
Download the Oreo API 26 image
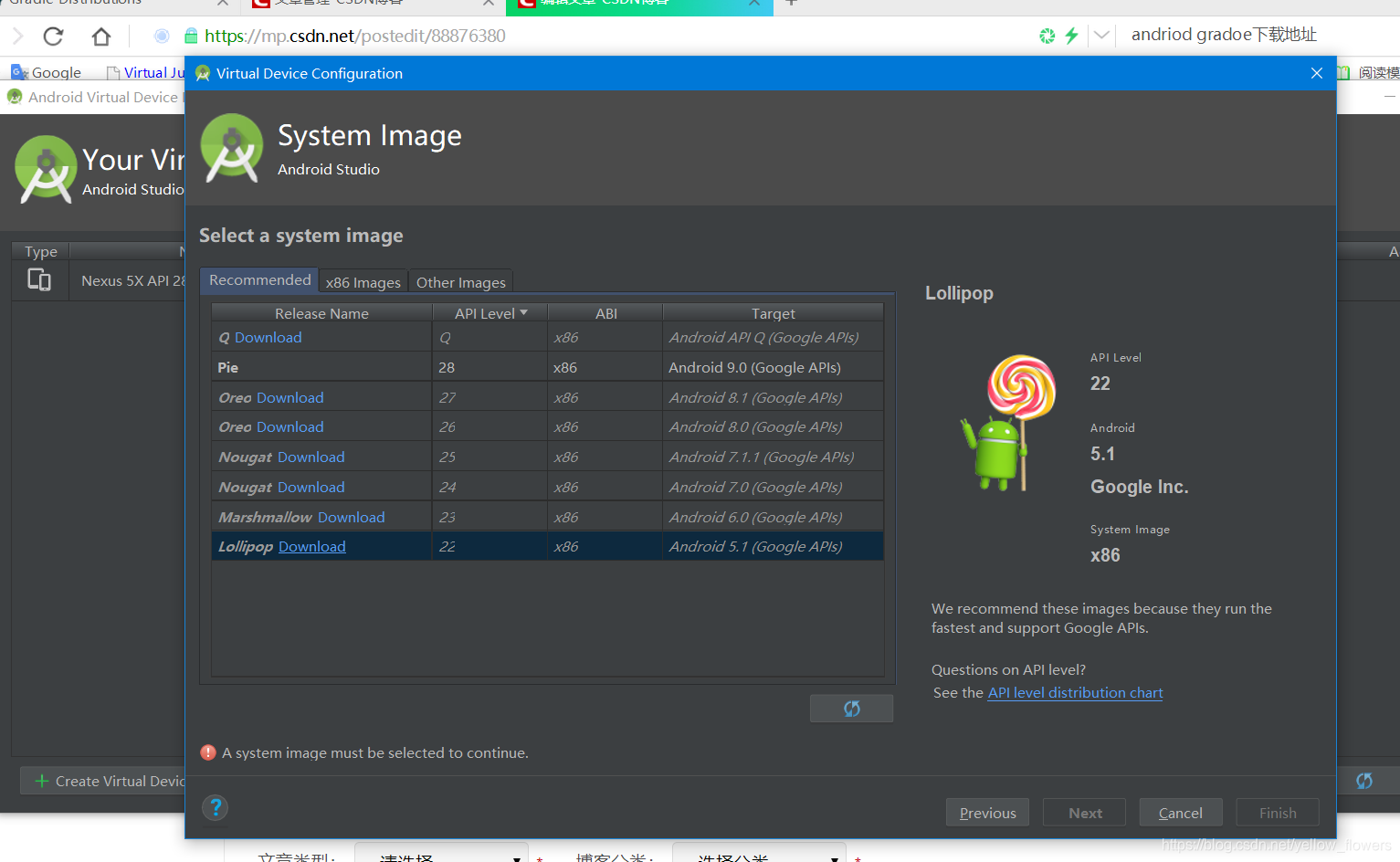(290, 426)
